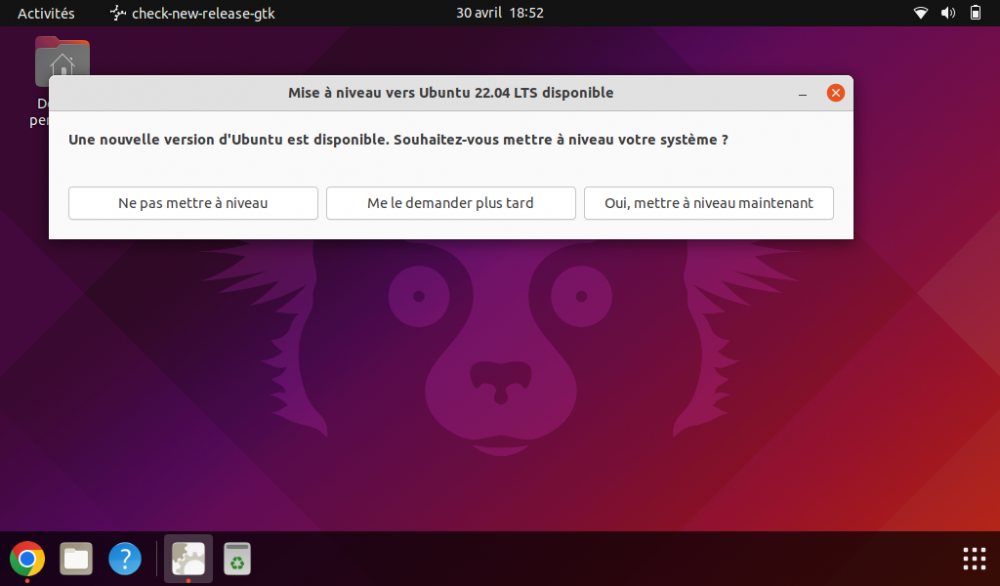Viewport: 1000px width, 586px height.
Task: Click the dialog title 'Mise à niveau vers Ubuntu 22.04 LTS disponible'
Action: tap(450, 92)
